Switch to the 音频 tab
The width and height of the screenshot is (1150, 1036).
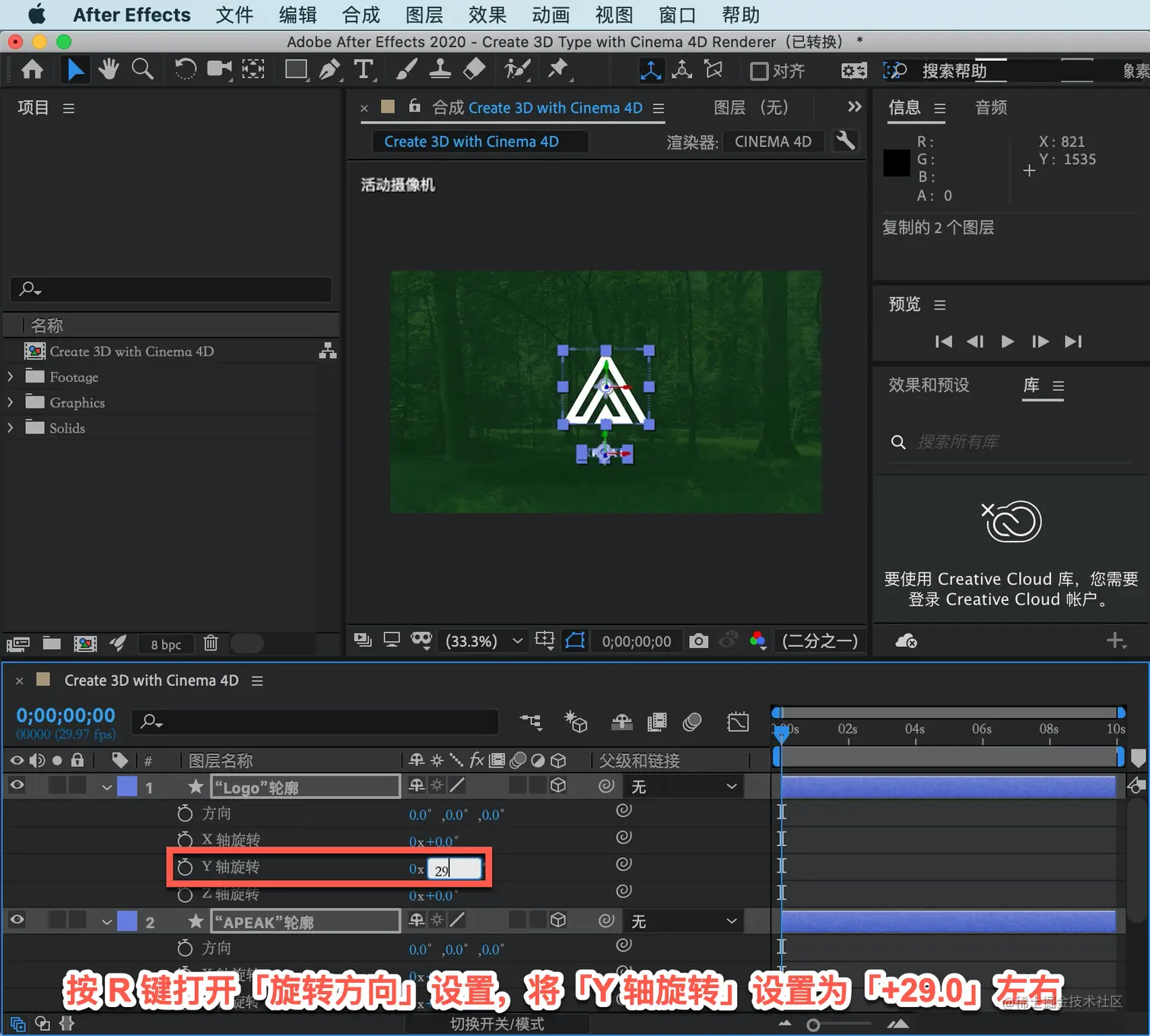pyautogui.click(x=991, y=107)
